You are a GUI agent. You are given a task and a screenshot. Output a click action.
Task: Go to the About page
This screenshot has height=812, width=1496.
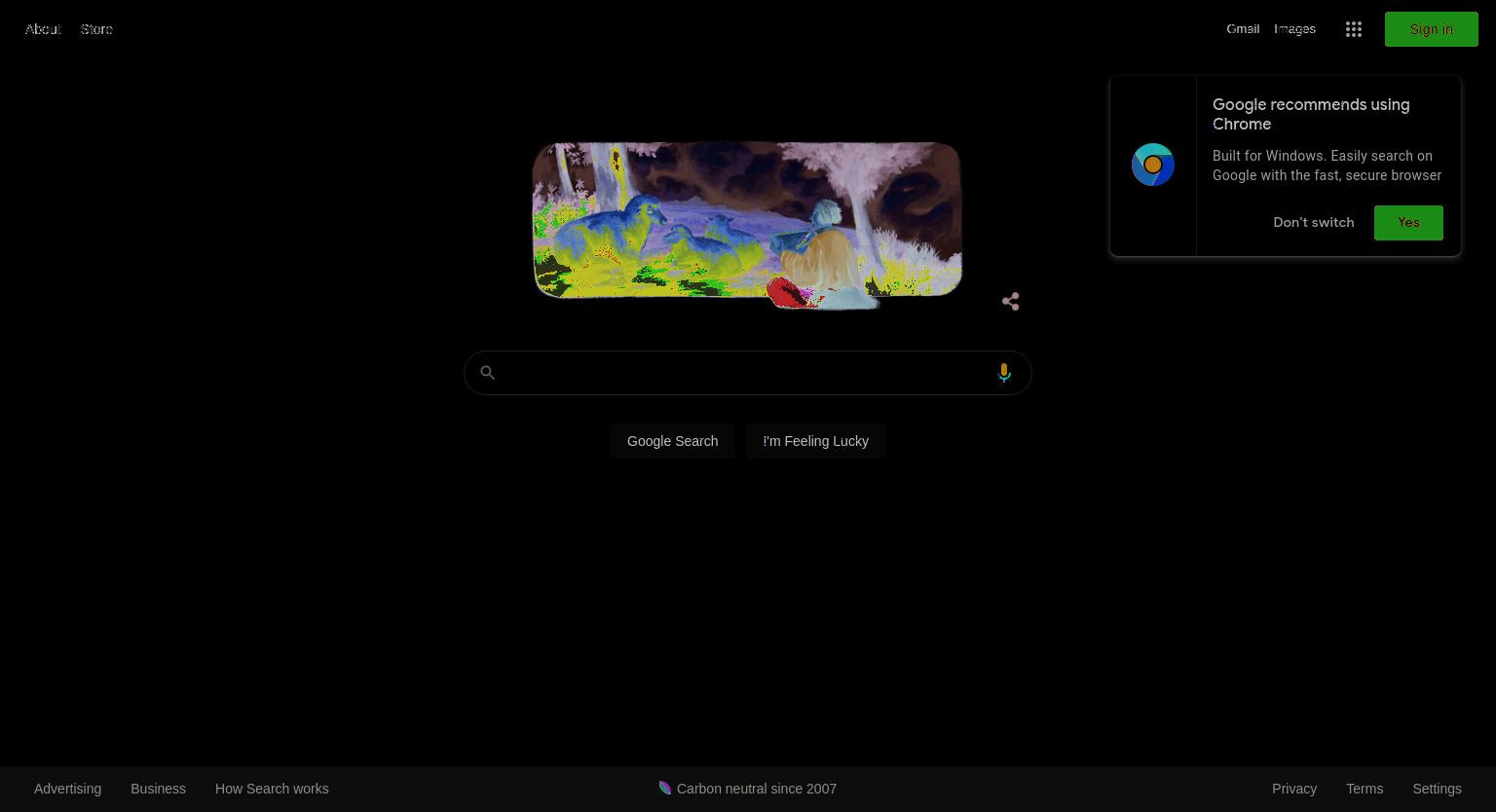(x=43, y=29)
